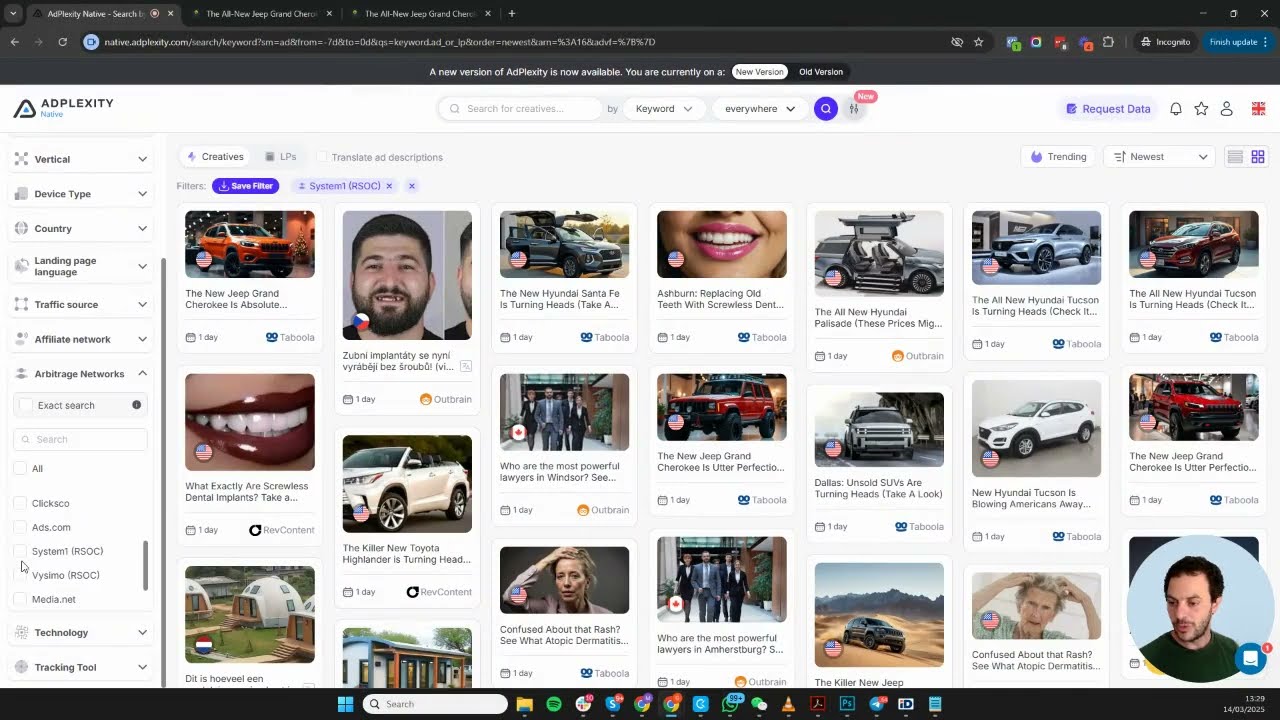
Task: Toggle the System1 (RSOC) checkbox
Action: 20,551
